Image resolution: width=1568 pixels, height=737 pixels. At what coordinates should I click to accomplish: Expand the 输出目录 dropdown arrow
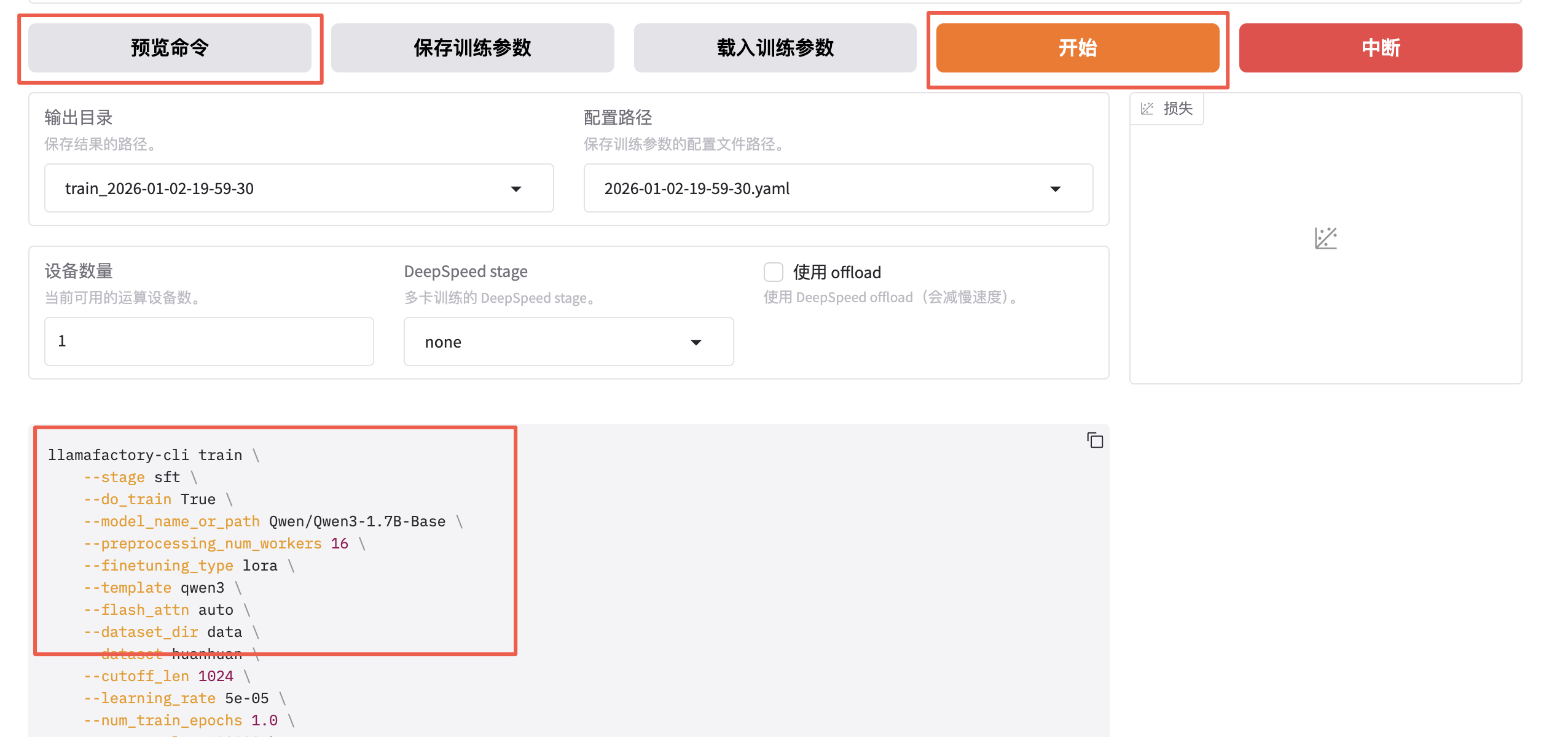tap(516, 189)
